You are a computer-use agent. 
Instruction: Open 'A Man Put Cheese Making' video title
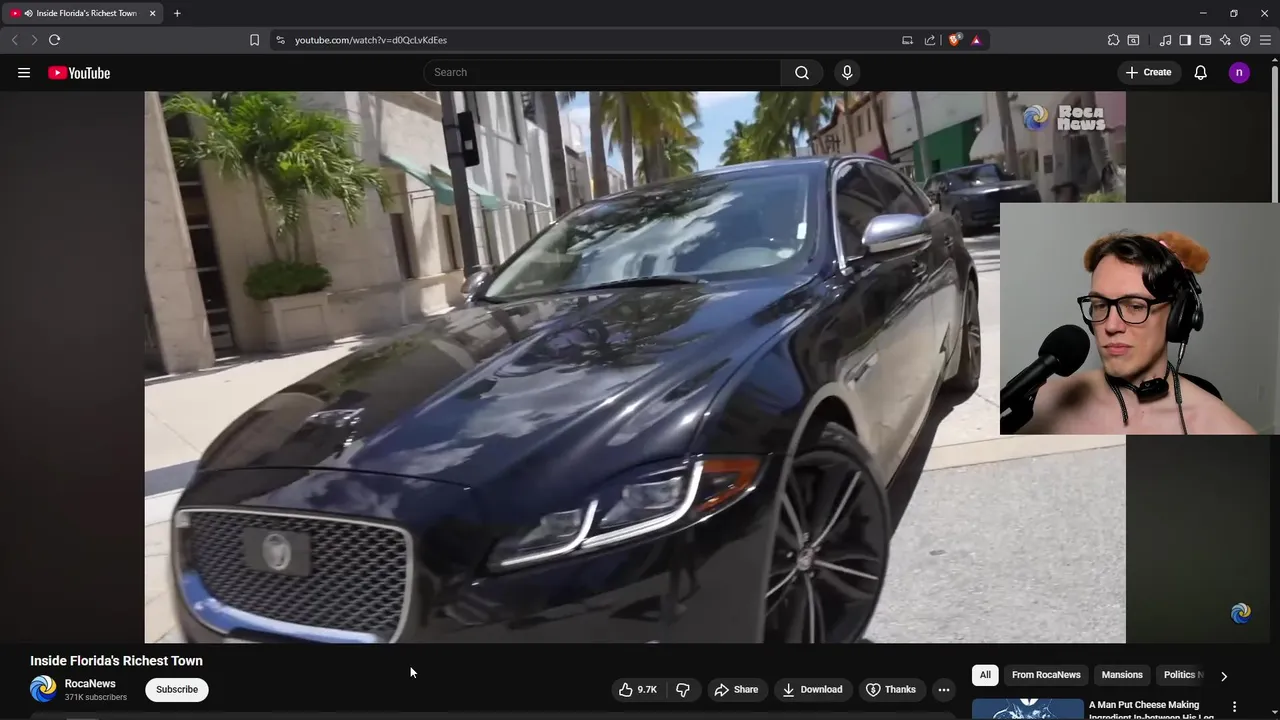coord(1150,710)
